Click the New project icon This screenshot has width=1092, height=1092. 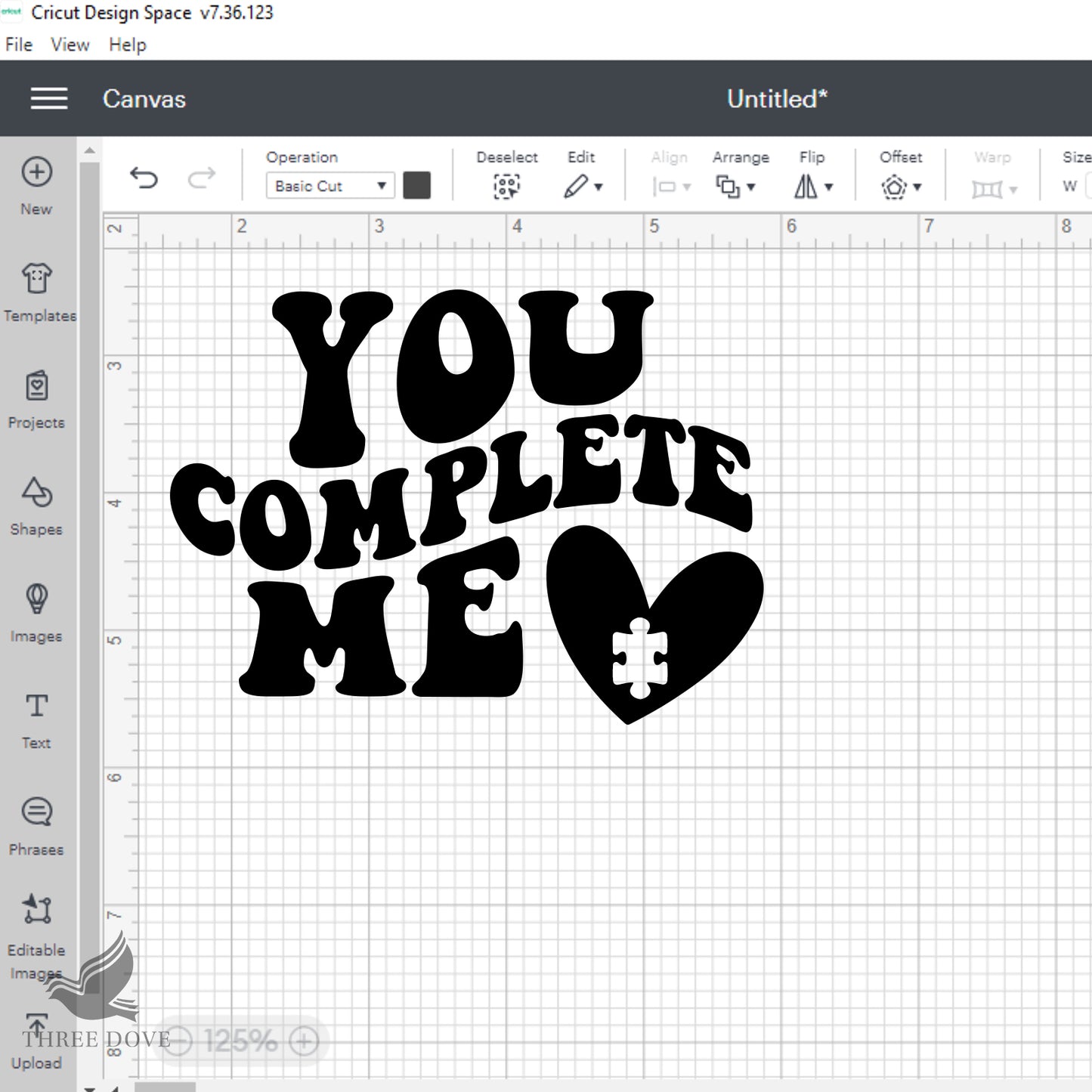click(36, 172)
